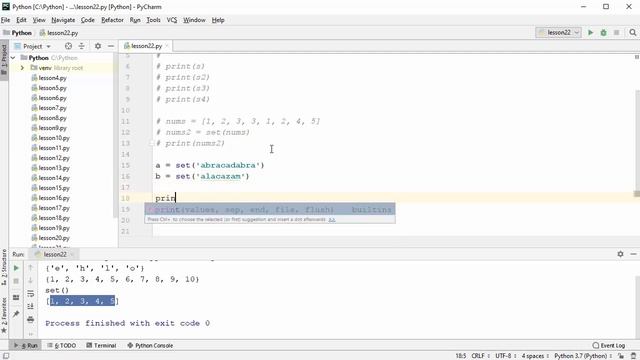Open lesson7.py in project tree
The image size is (640, 360).
pyautogui.click(x=52, y=108)
